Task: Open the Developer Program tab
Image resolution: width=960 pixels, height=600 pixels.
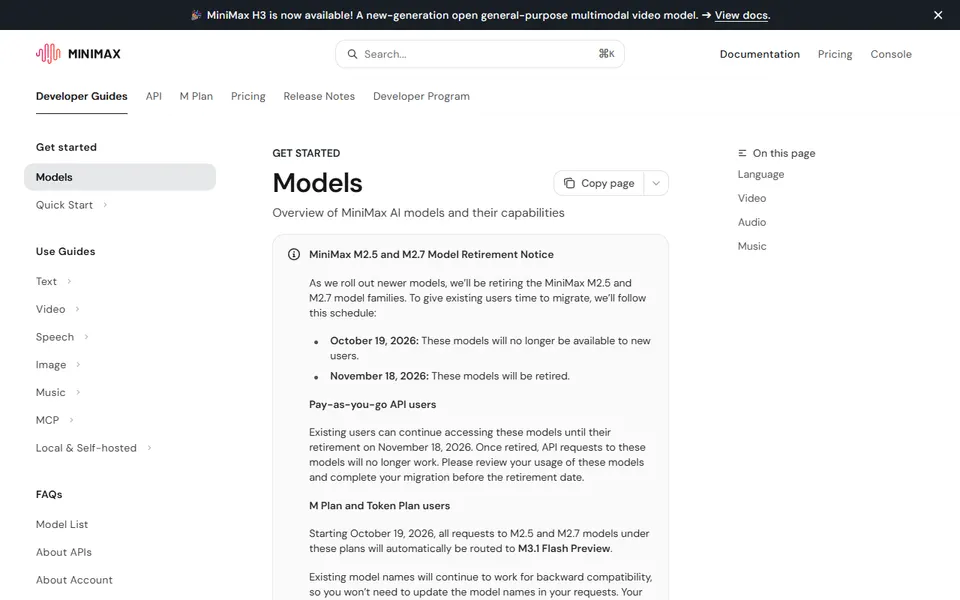Action: click(421, 96)
